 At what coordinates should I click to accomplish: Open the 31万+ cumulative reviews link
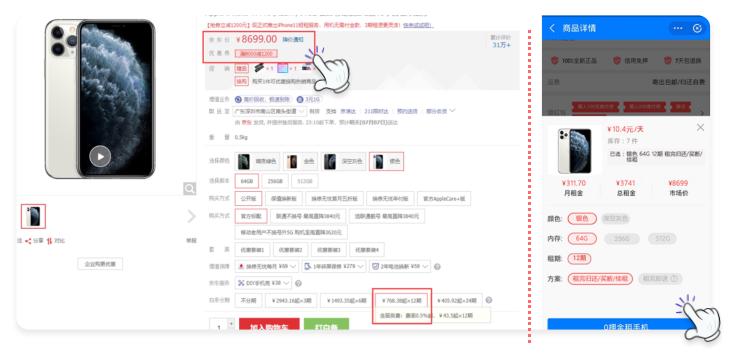(501, 45)
